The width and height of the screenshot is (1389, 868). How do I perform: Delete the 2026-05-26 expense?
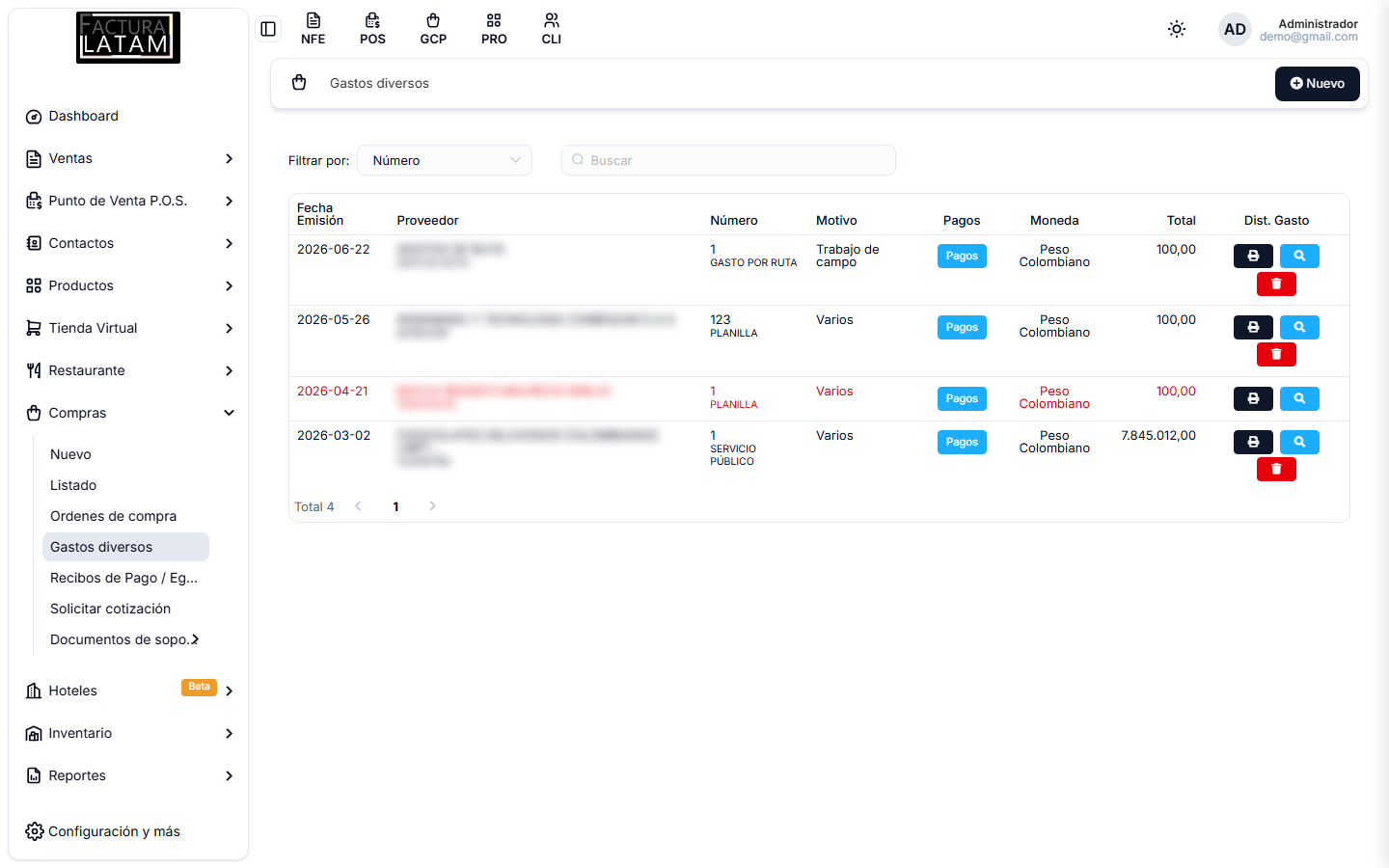coord(1276,354)
